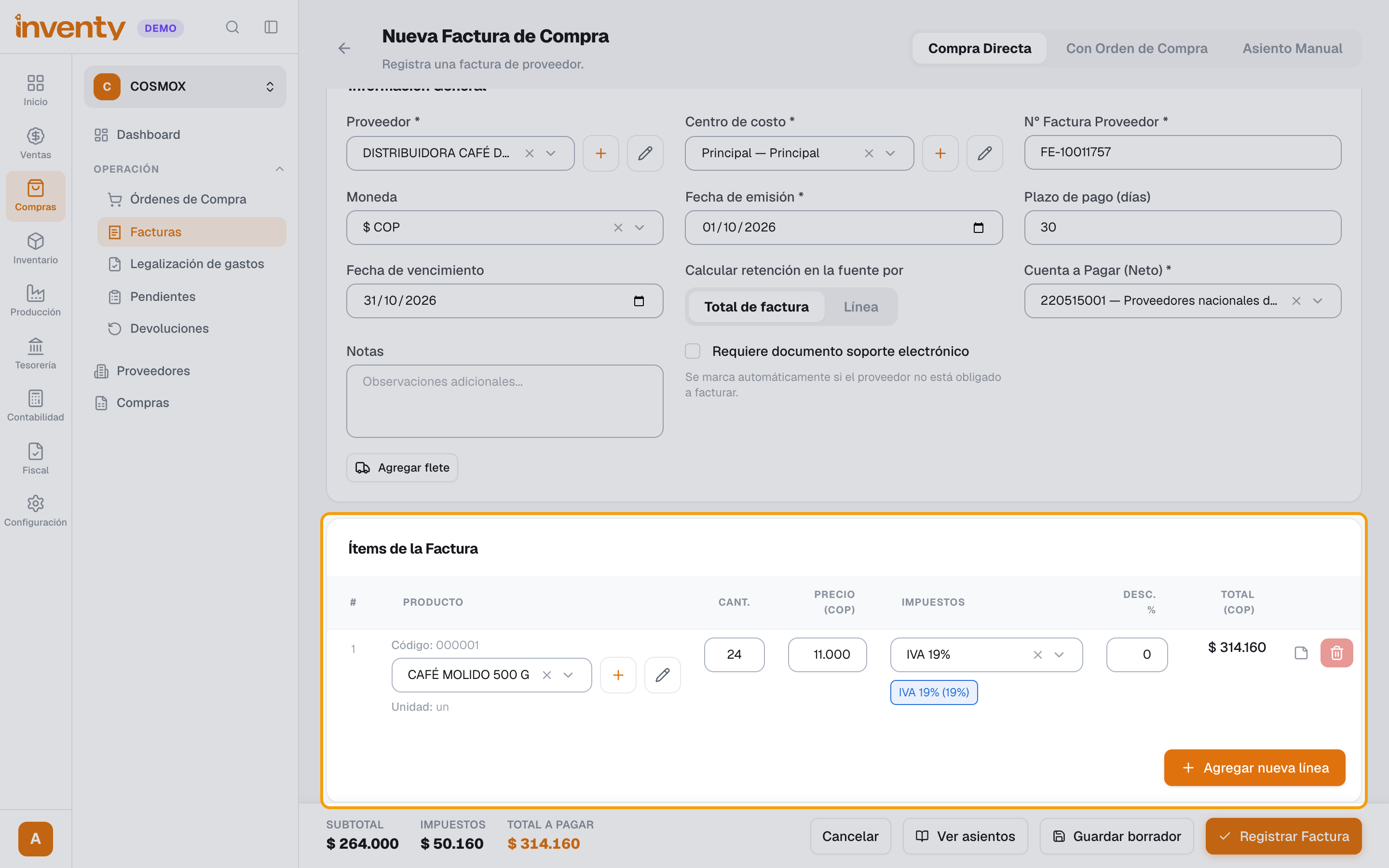
Task: Open Ventas module icon
Action: pos(36,143)
